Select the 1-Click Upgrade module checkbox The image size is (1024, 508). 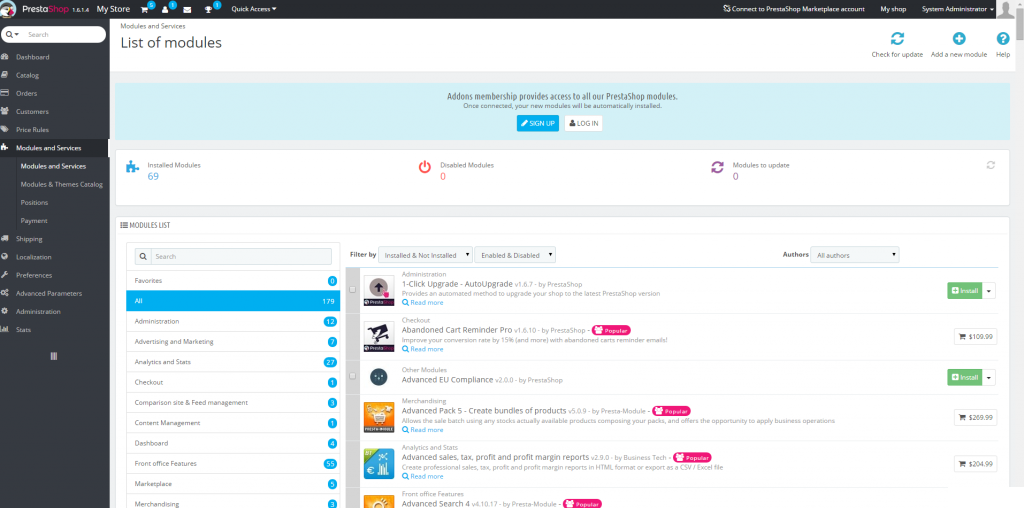(x=353, y=289)
